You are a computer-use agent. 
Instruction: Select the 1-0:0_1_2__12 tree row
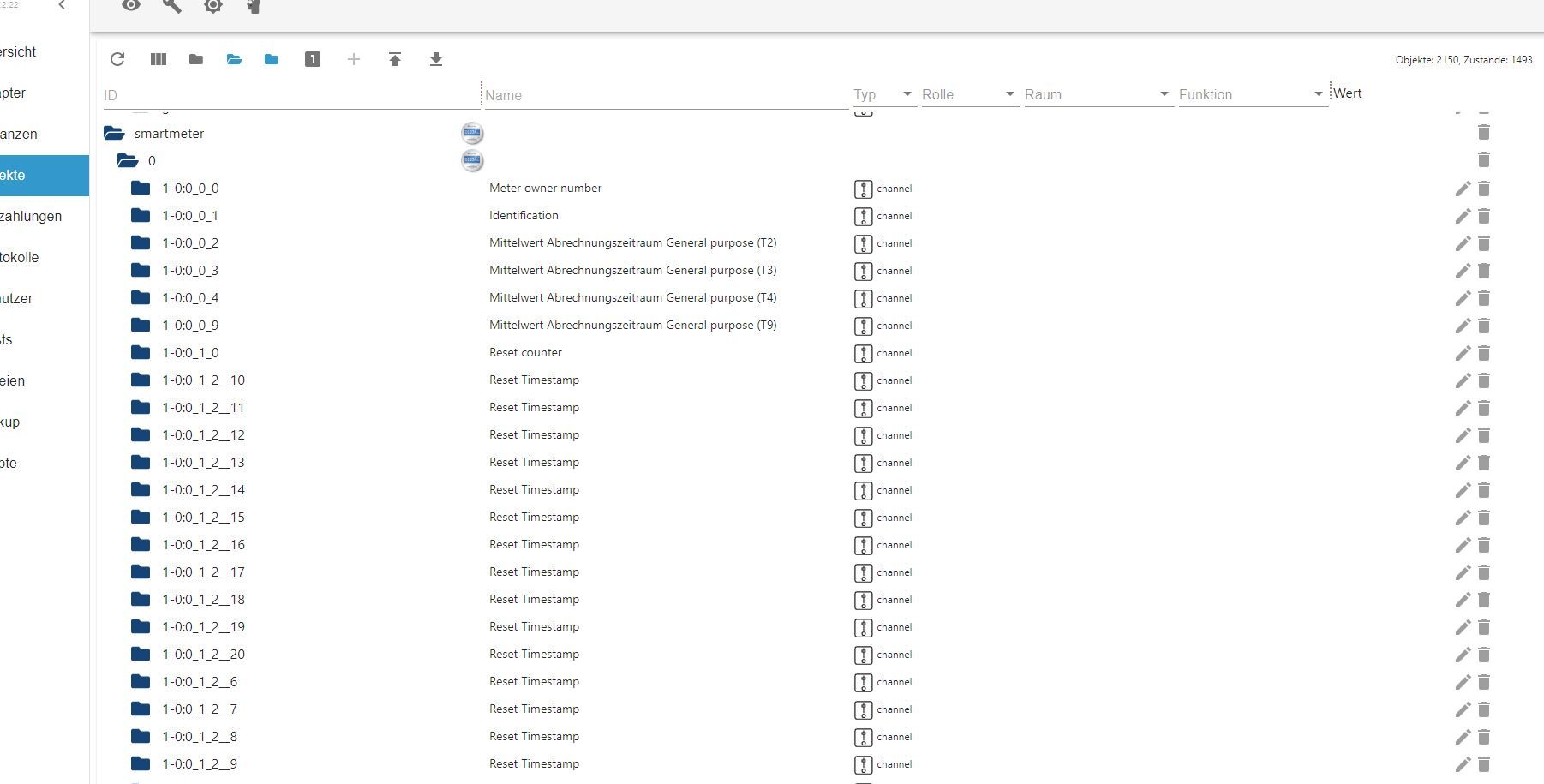[799, 434]
